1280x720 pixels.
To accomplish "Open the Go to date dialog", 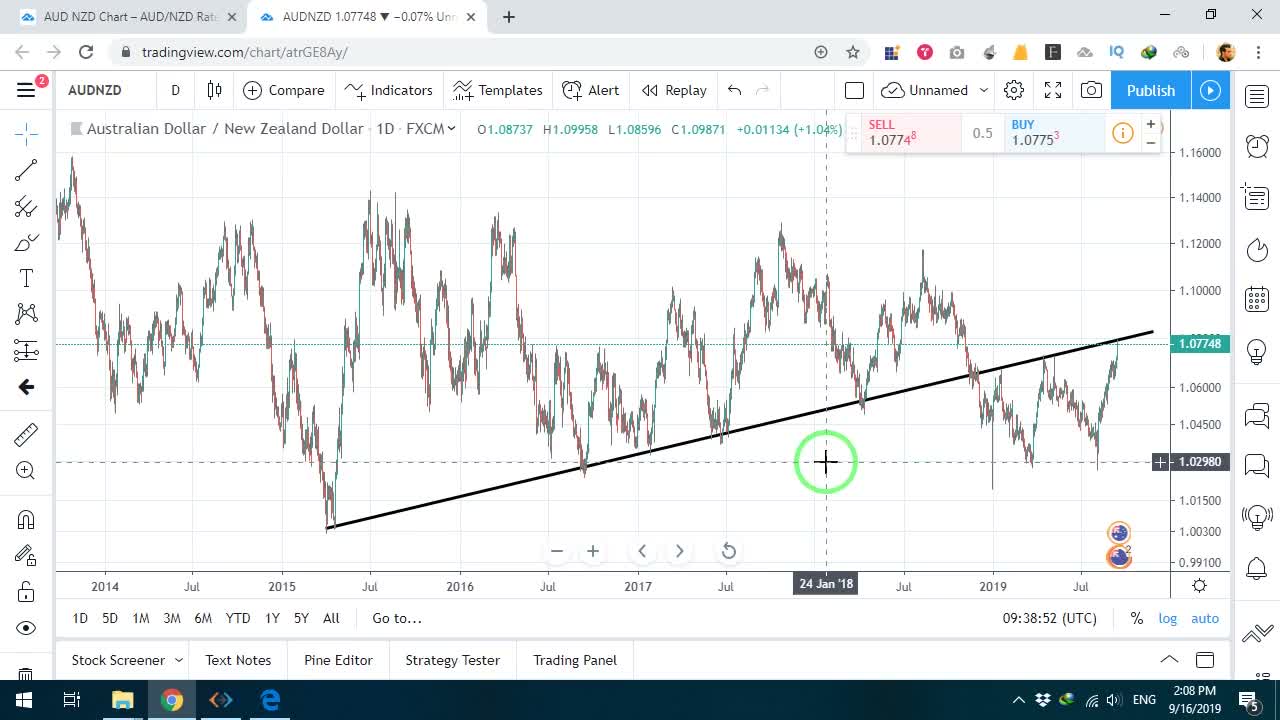I will [397, 618].
